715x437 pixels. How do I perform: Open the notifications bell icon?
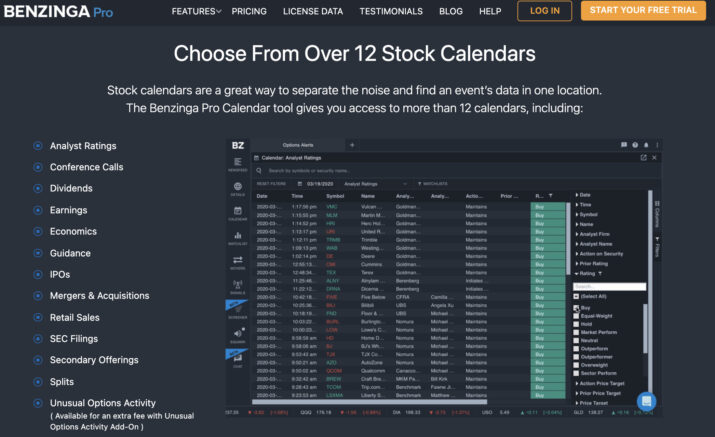coord(646,145)
